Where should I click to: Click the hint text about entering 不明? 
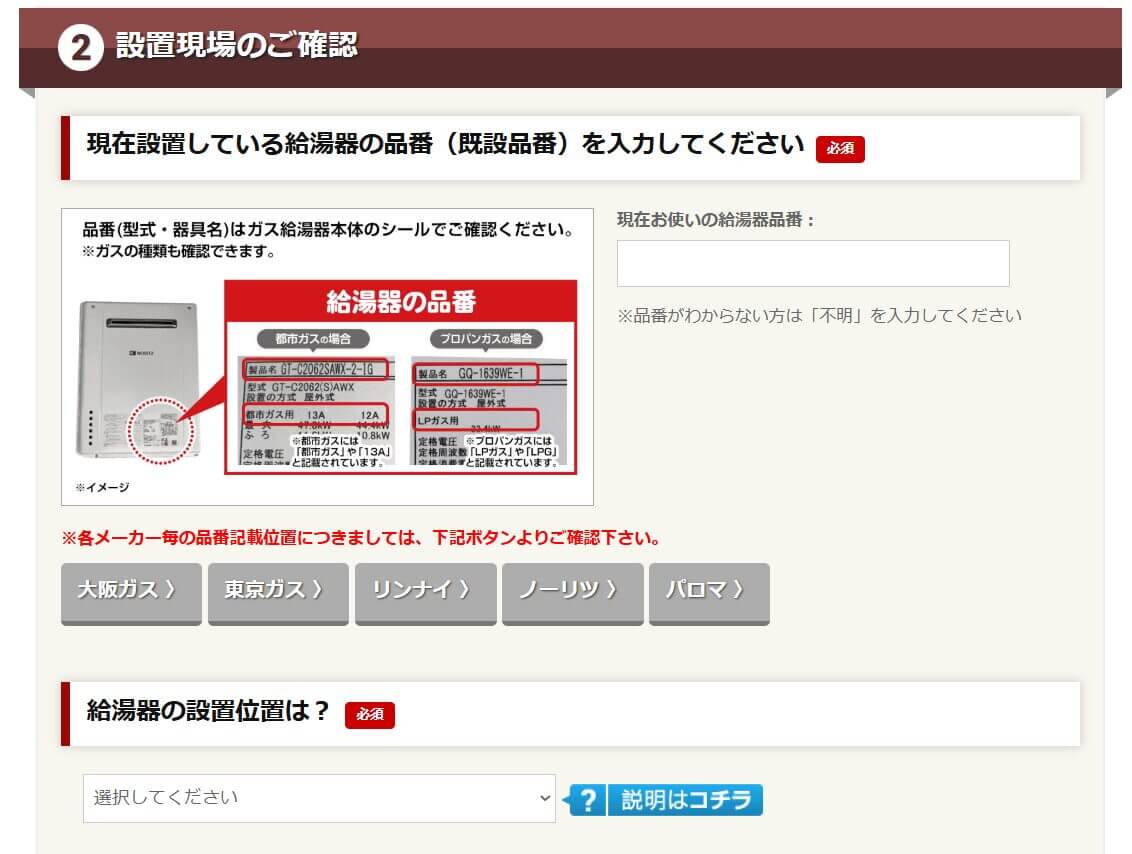click(819, 315)
